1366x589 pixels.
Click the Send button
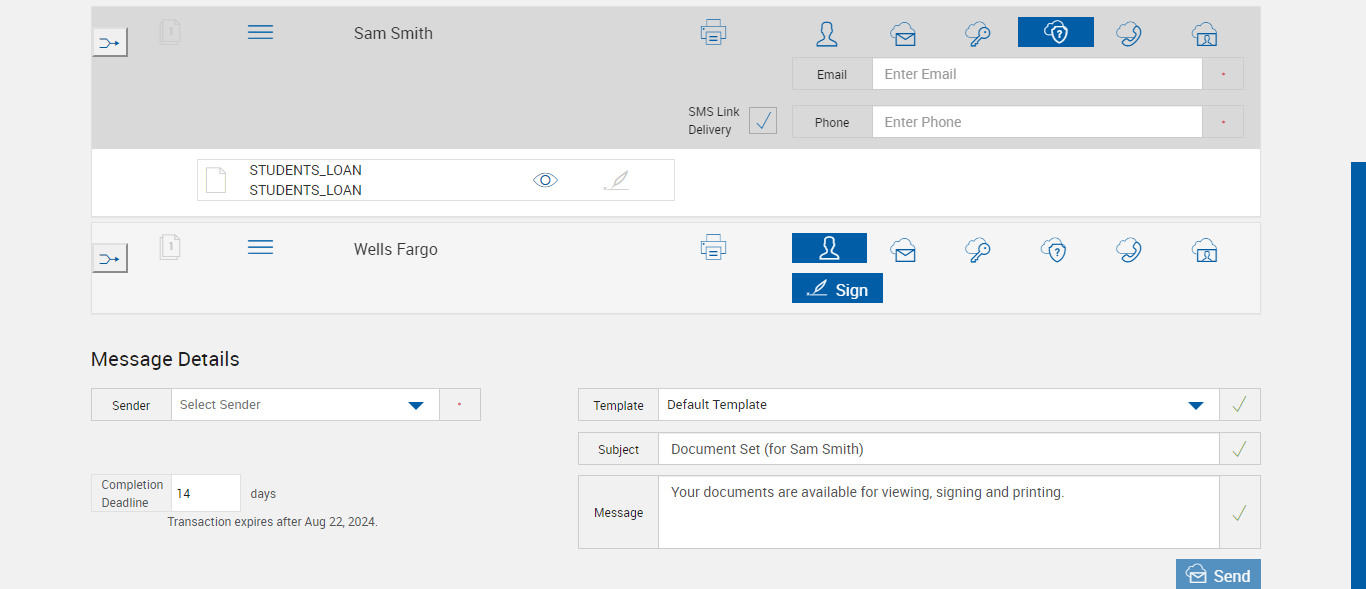pyautogui.click(x=1218, y=575)
